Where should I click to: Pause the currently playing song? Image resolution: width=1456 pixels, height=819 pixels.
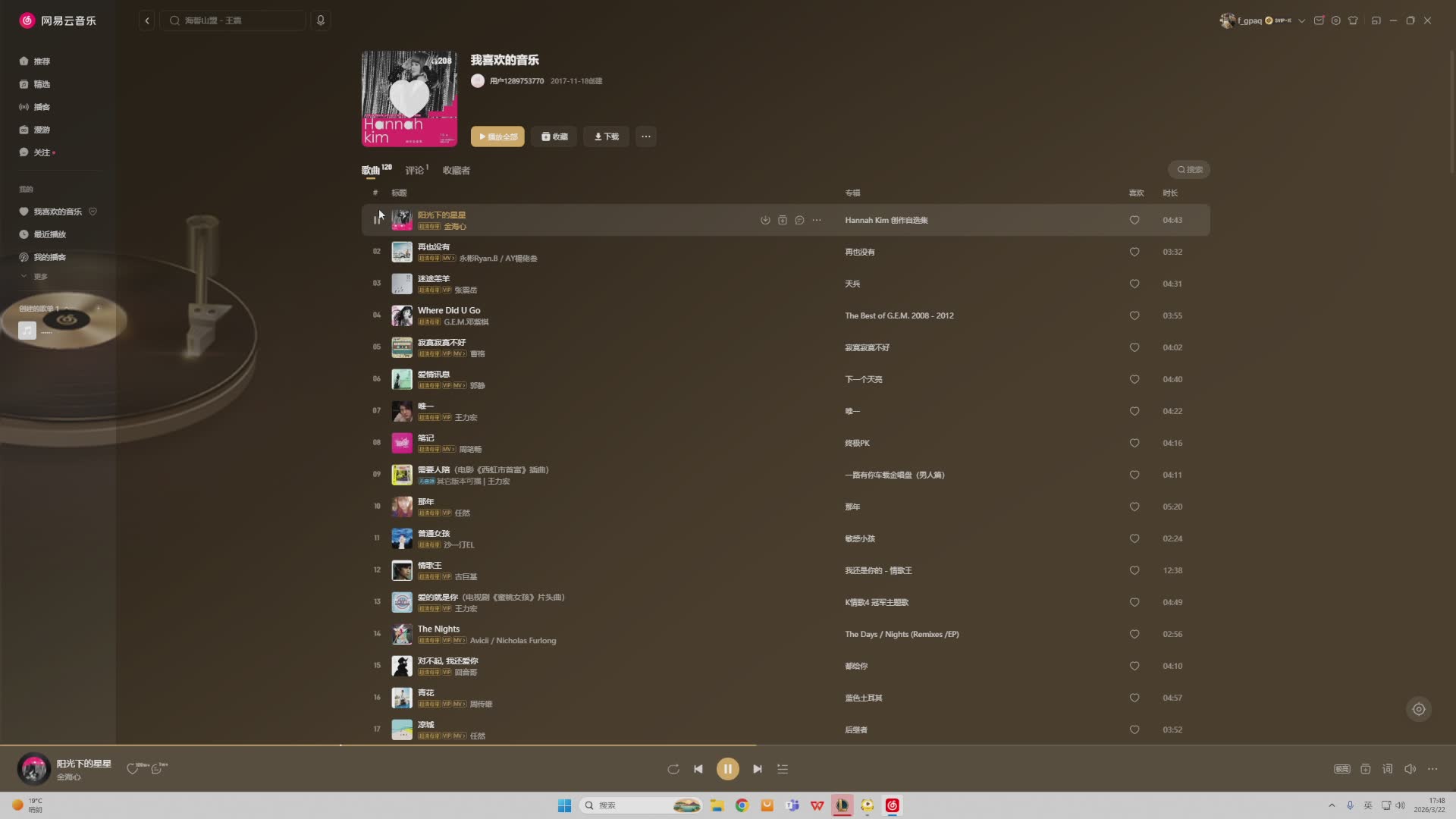(x=727, y=769)
